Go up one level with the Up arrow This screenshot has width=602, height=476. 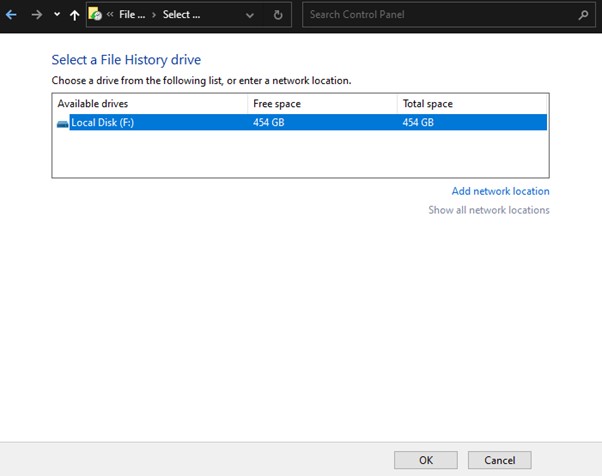tap(75, 16)
